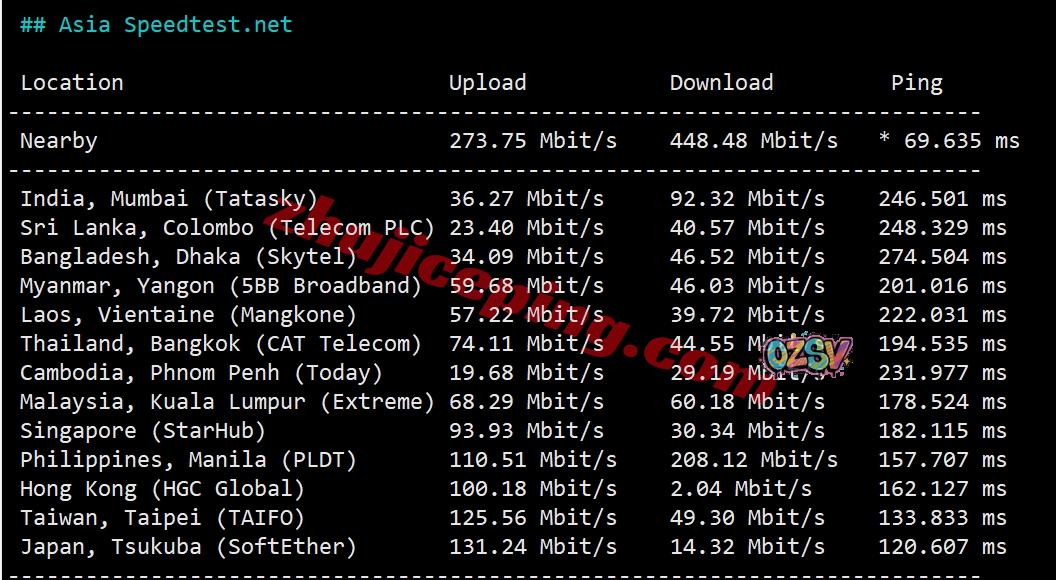
Task: Click the OZSV colorful logo sticker
Action: pos(807,355)
